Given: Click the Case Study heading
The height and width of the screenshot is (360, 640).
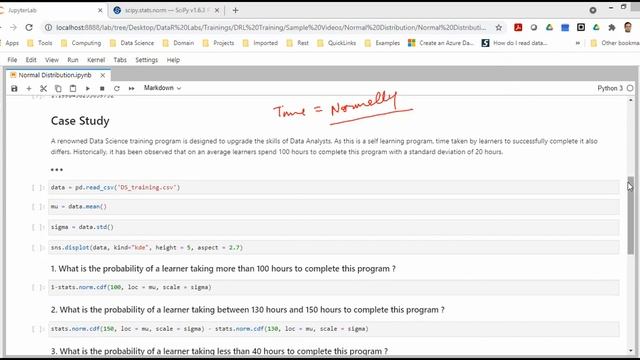Looking at the screenshot, I should 80,121.
